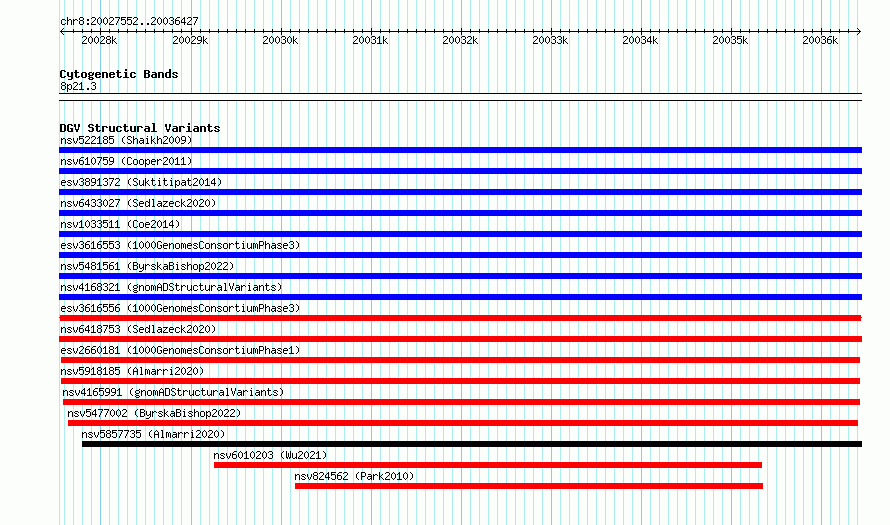Click nsv4168321 (gnomADStructuralVariants) label
This screenshot has height=525, width=890.
171,287
